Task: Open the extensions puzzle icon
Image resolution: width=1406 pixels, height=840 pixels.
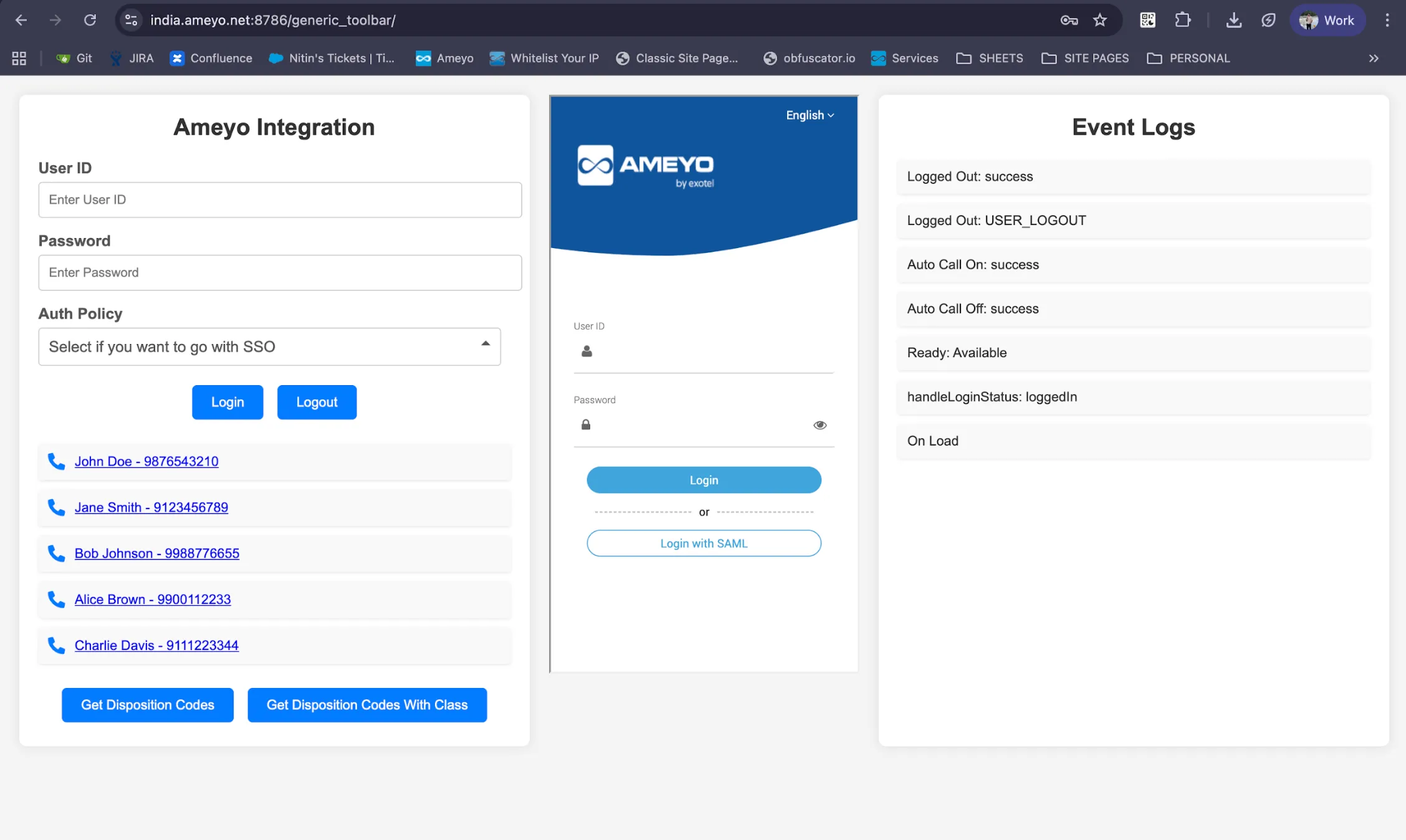Action: tap(1182, 20)
